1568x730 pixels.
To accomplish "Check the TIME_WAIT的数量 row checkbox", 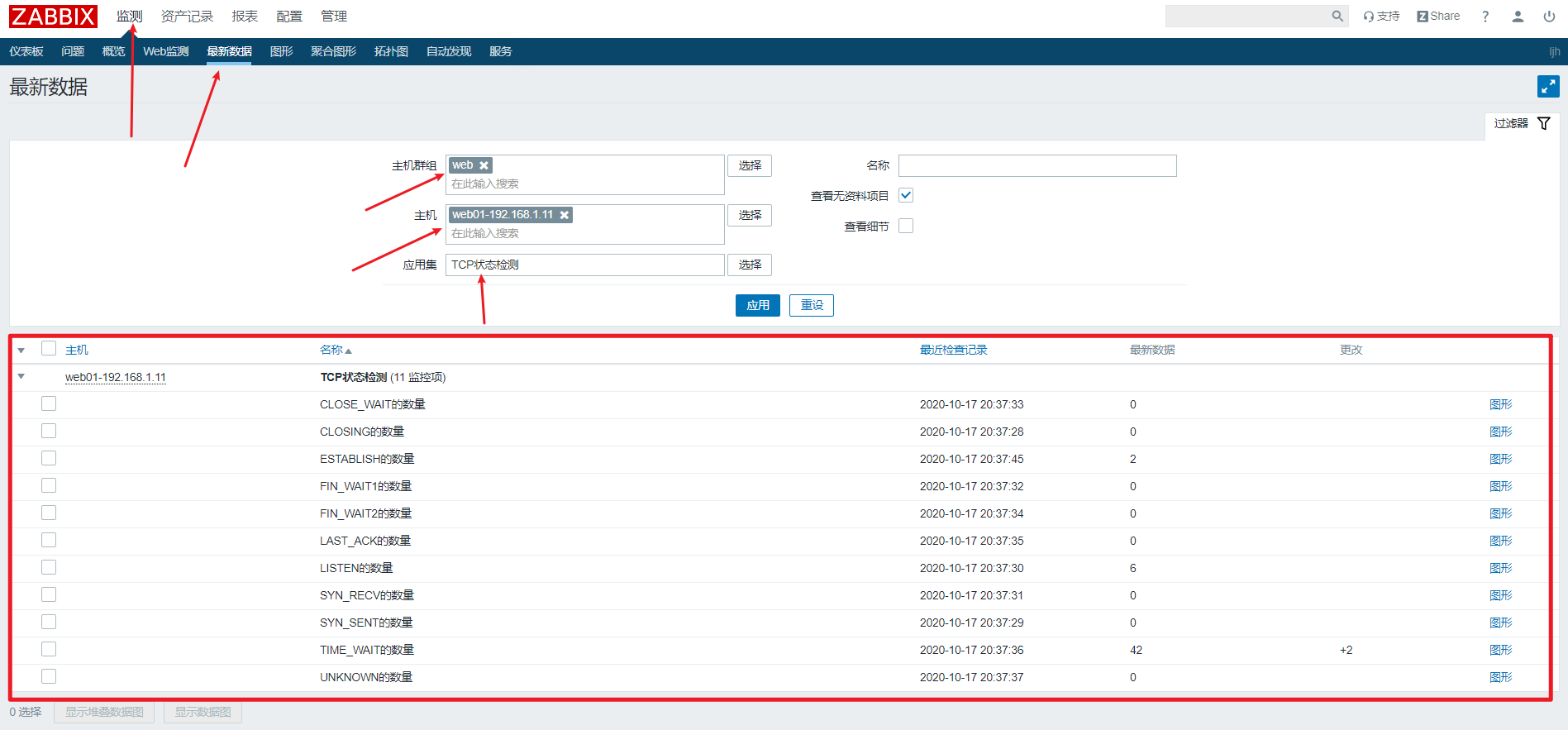I will [49, 649].
